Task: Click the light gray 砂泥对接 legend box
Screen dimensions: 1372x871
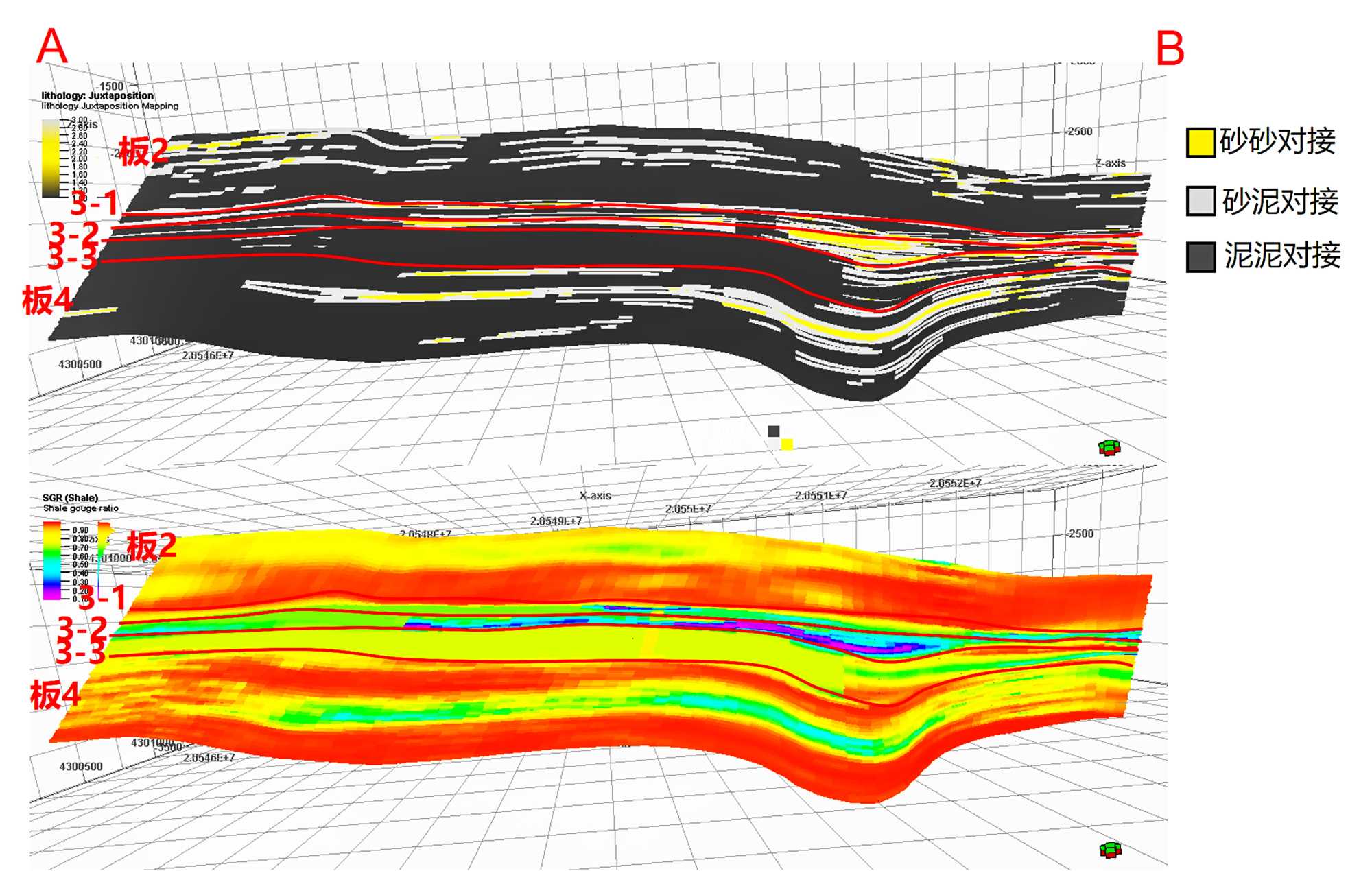Action: coord(1200,201)
